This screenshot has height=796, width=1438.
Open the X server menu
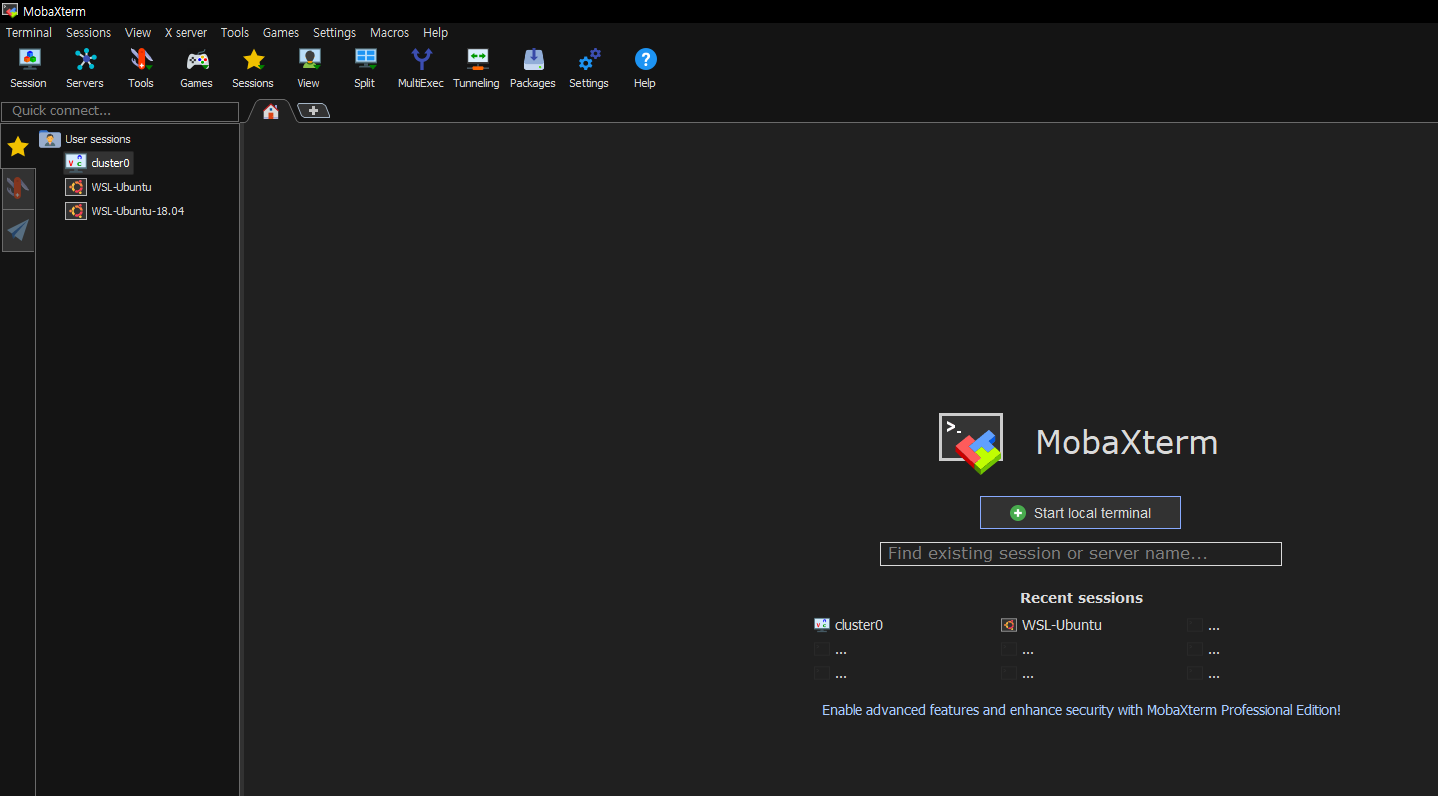pos(186,33)
